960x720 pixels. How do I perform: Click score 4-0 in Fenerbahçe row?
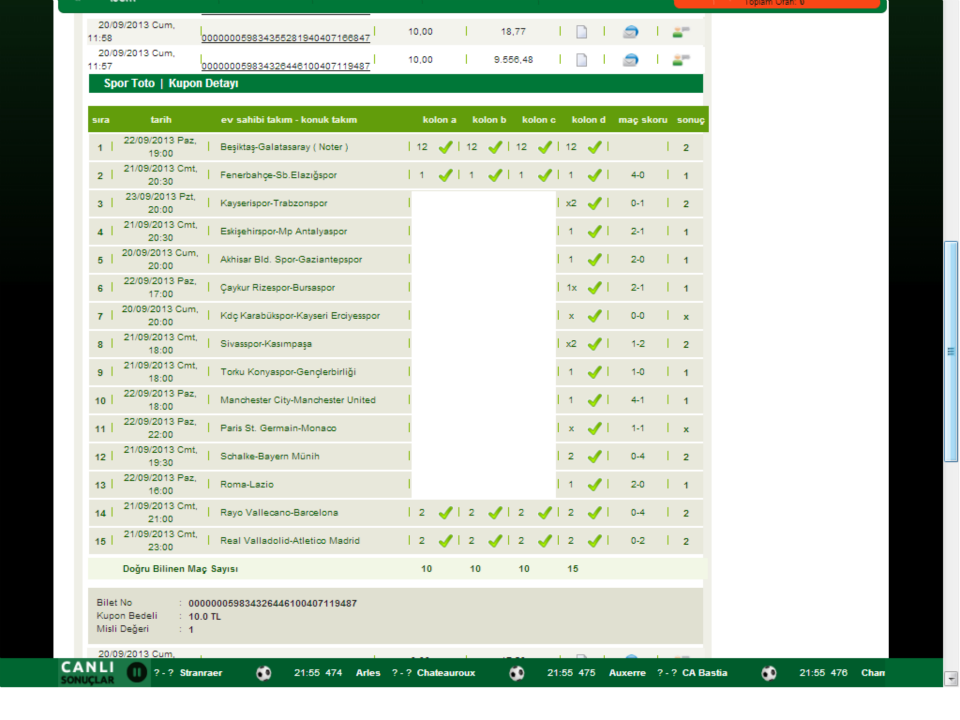637,175
